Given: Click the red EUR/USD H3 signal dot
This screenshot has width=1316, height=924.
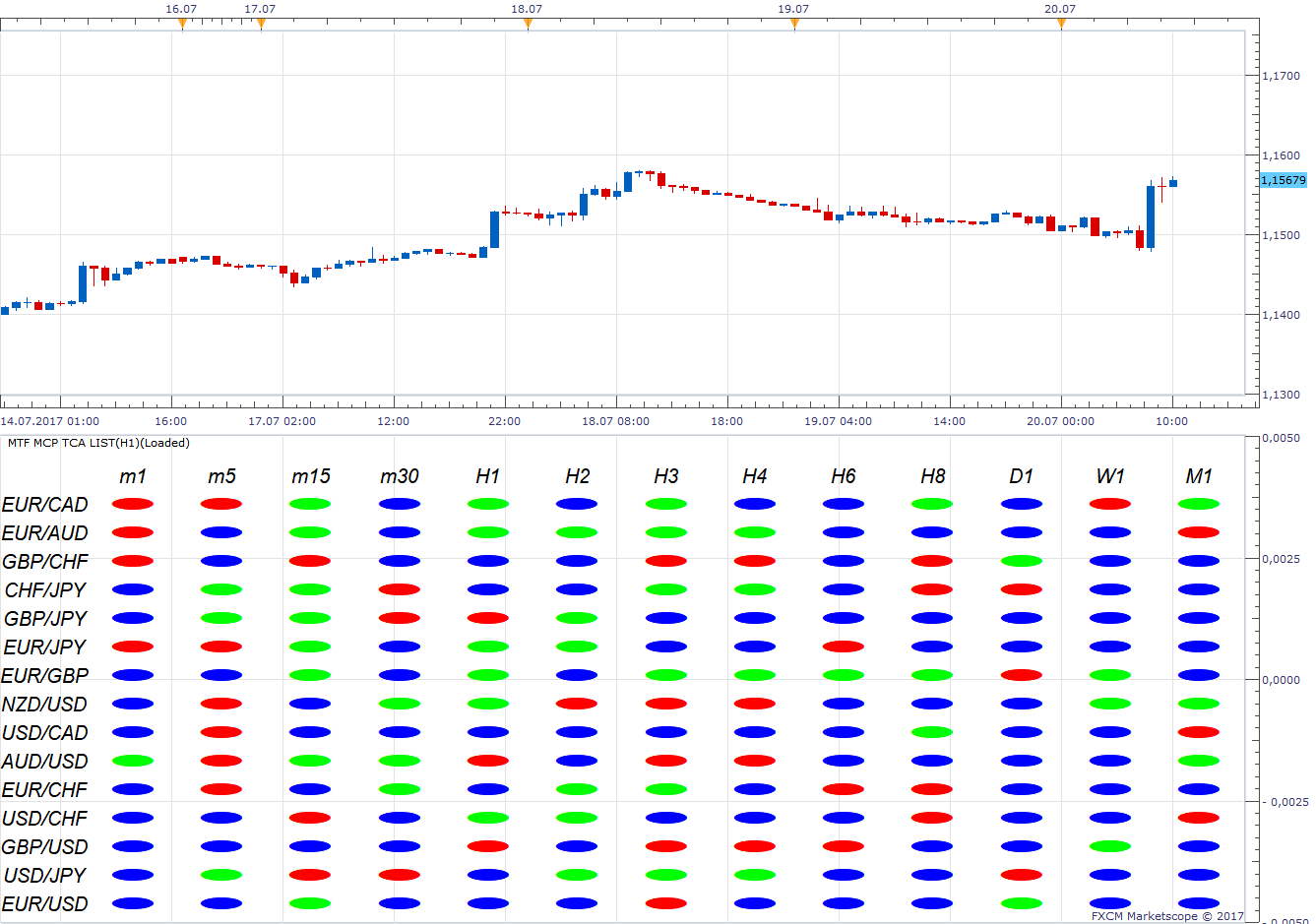Looking at the screenshot, I should [666, 903].
